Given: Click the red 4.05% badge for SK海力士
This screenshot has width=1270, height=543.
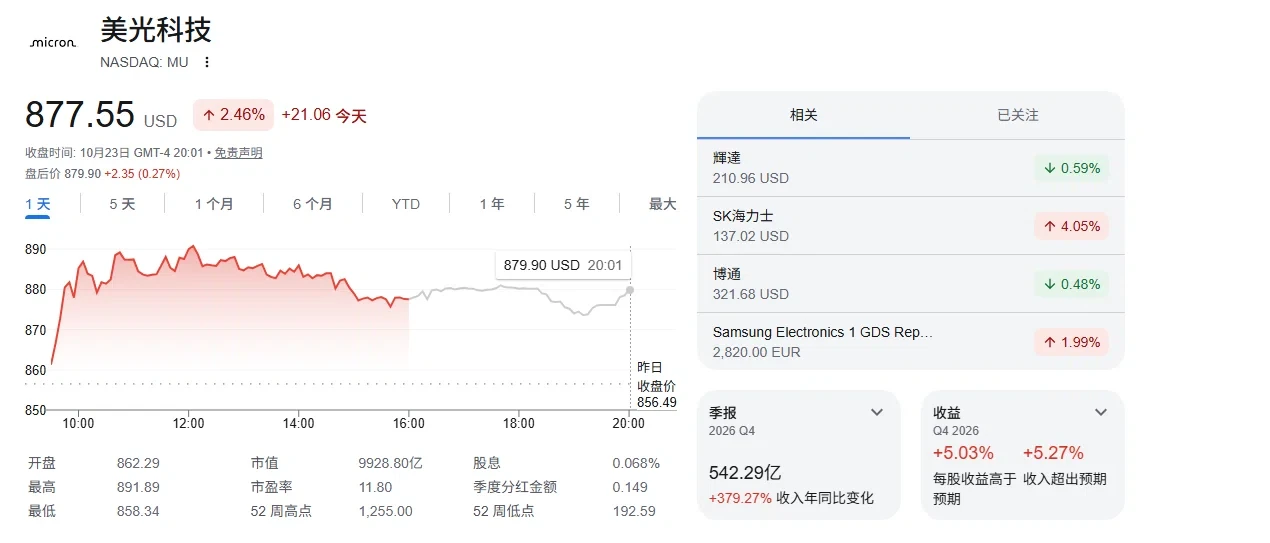Looking at the screenshot, I should (x=1071, y=226).
